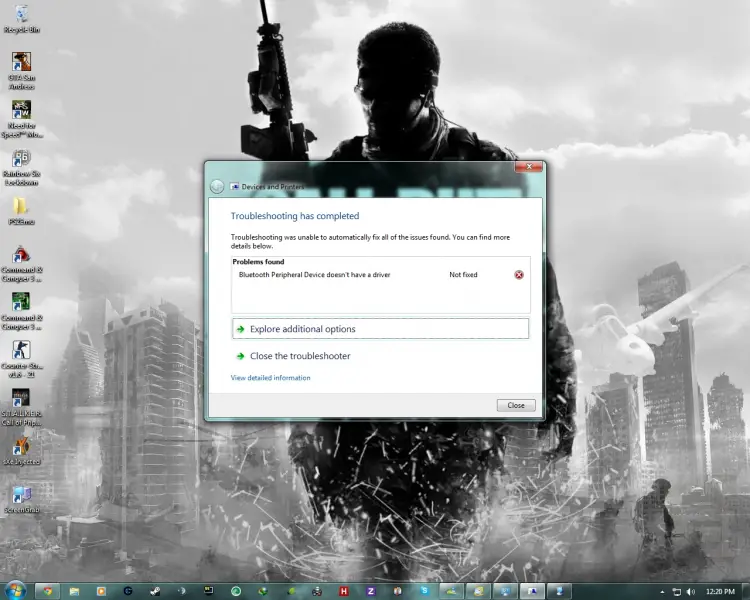Close the troubleshooter via red X
The height and width of the screenshot is (600, 750).
[529, 167]
